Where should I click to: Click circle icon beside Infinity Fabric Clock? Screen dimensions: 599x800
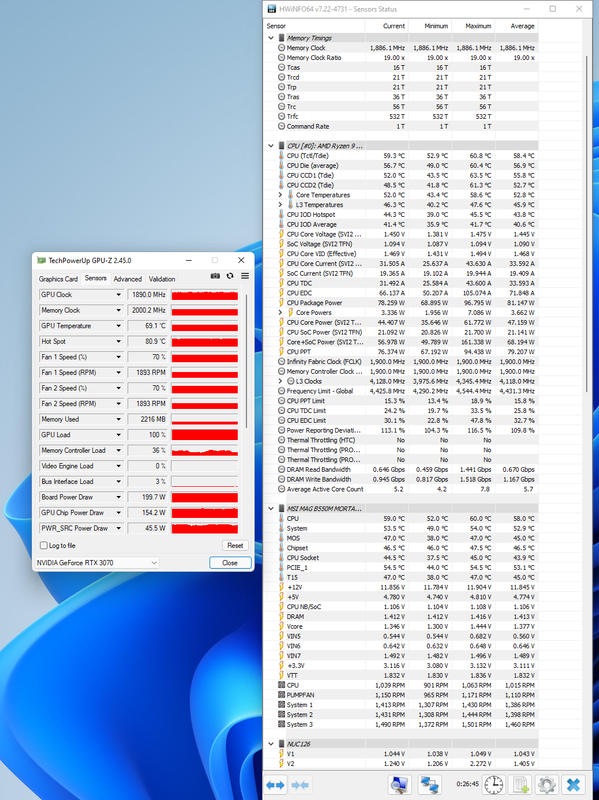(x=281, y=361)
